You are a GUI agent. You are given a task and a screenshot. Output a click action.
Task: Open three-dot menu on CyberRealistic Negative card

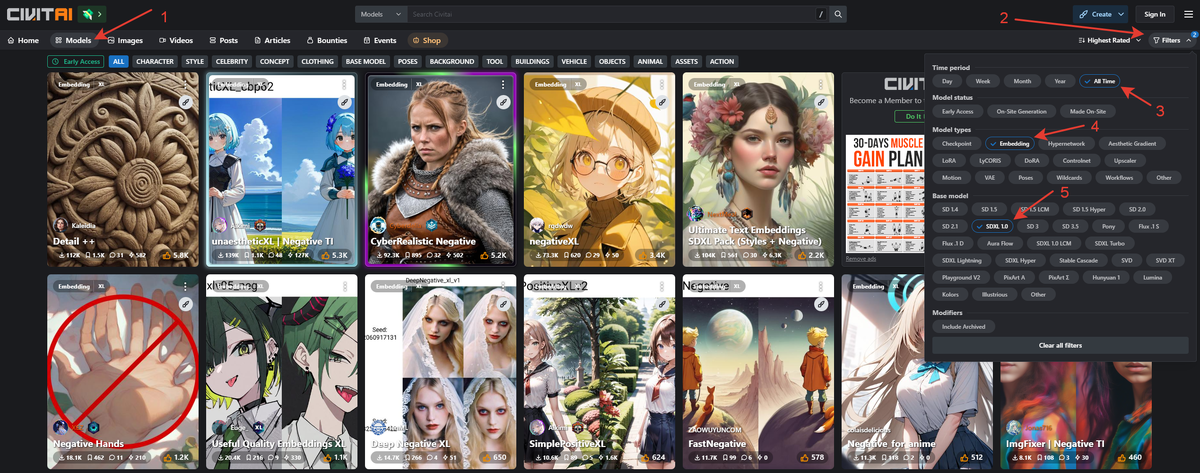pos(503,85)
